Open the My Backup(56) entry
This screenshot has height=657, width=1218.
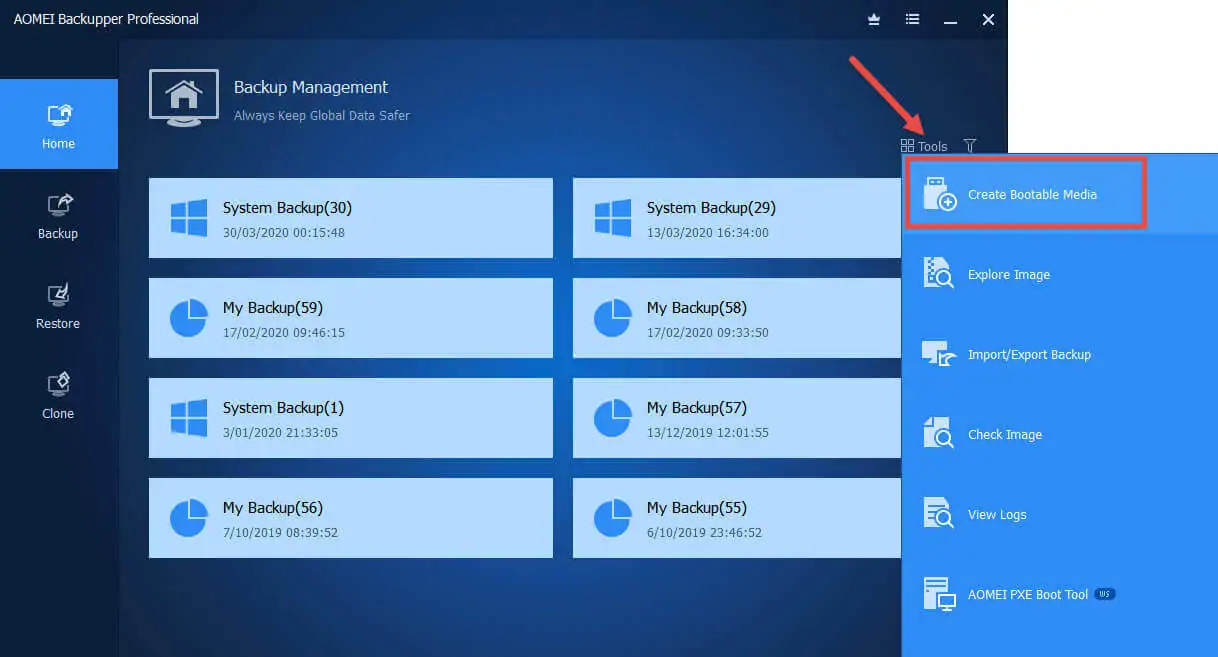tap(351, 518)
